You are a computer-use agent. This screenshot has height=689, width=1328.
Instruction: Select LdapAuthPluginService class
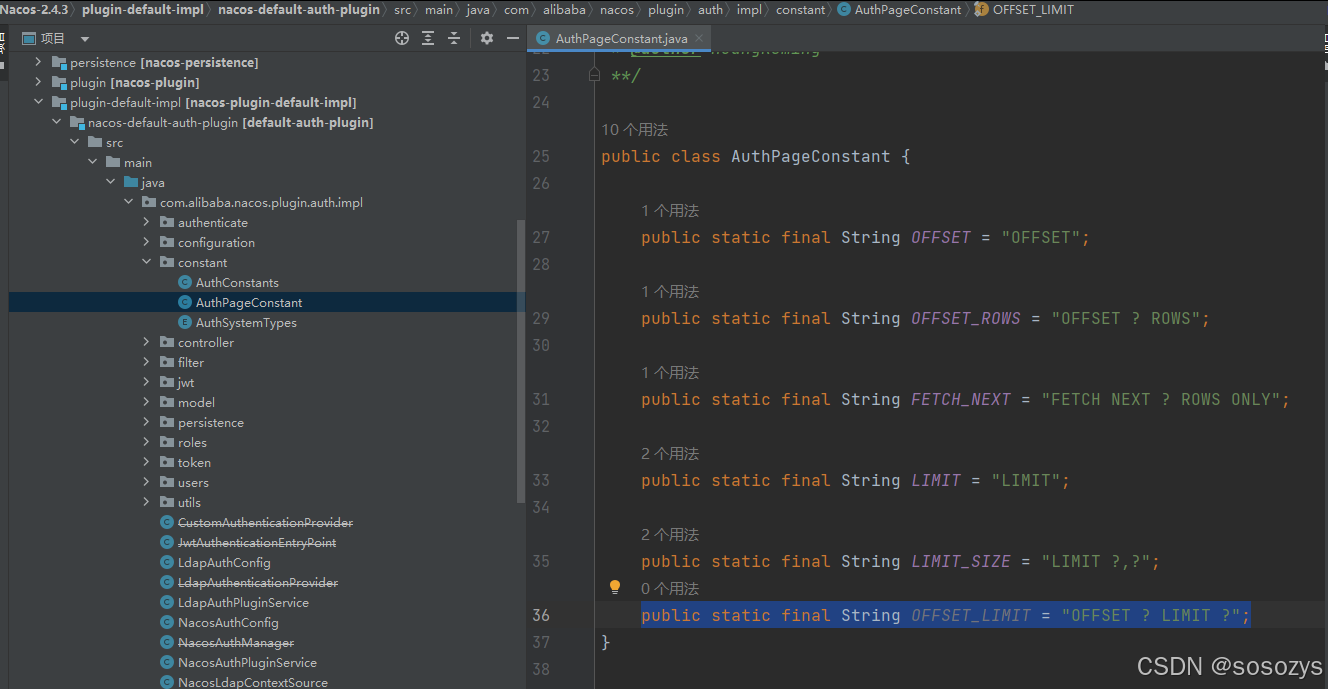[x=243, y=602]
